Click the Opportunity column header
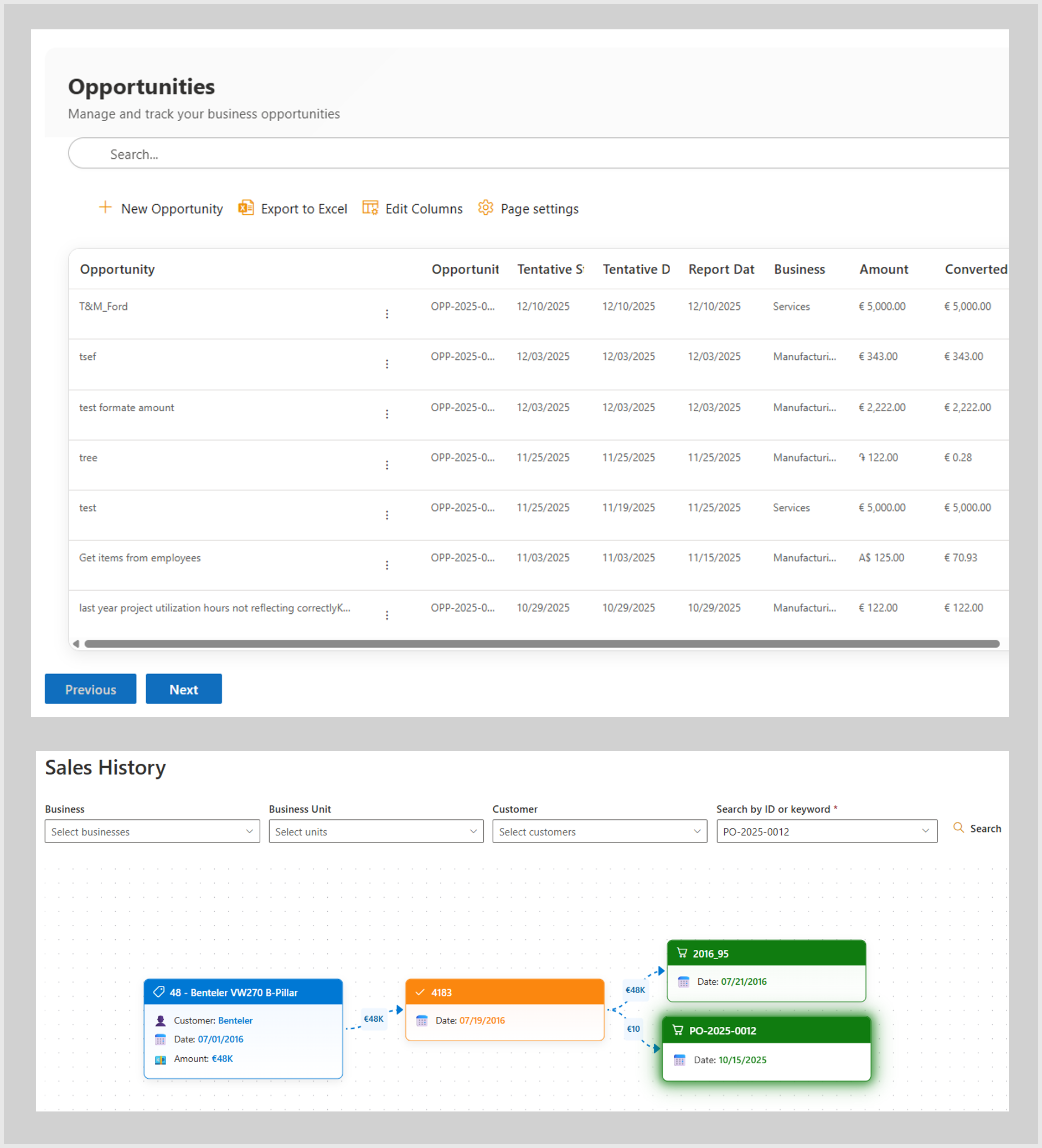Image resolution: width=1042 pixels, height=1148 pixels. pyautogui.click(x=117, y=270)
